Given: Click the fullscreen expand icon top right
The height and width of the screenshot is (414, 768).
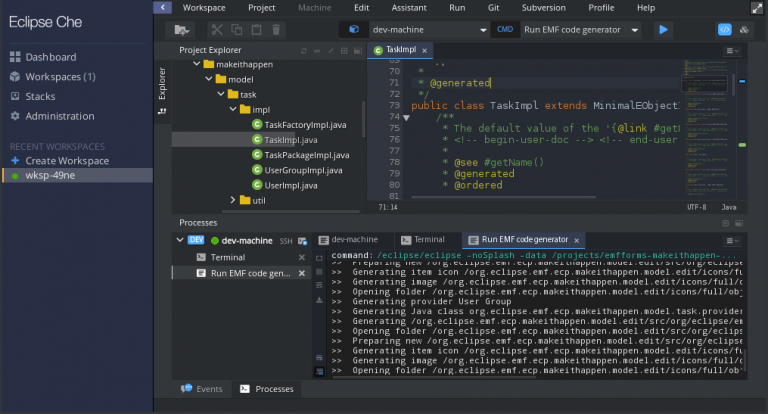Looking at the screenshot, I should 756,7.
